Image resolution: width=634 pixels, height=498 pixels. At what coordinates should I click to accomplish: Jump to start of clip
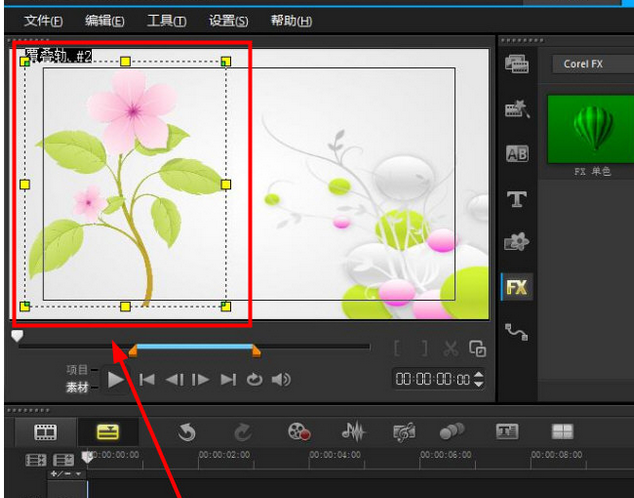tap(147, 380)
